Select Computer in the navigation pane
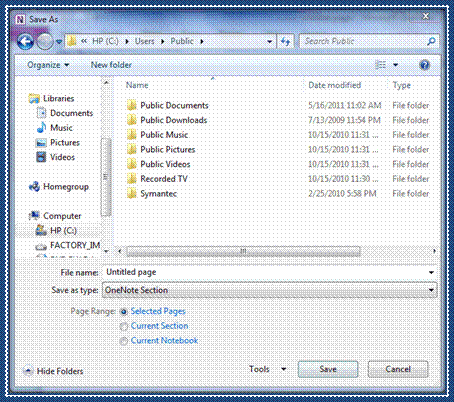Screen dimensions: 454x402 tap(55, 216)
